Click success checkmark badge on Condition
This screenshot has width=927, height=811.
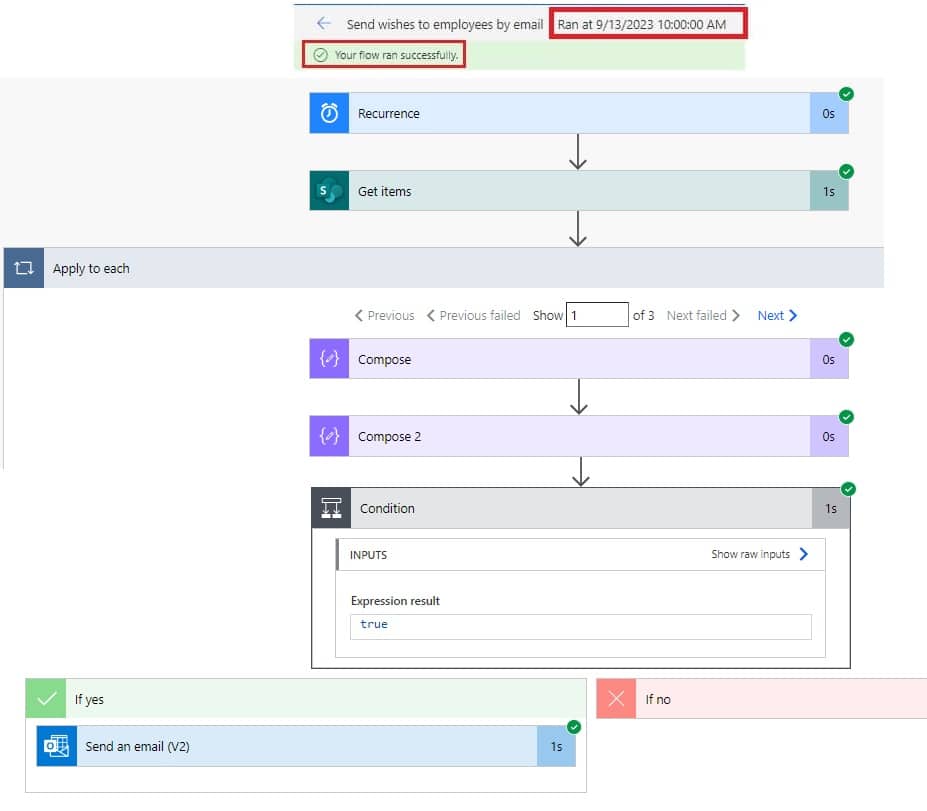pyautogui.click(x=848, y=489)
